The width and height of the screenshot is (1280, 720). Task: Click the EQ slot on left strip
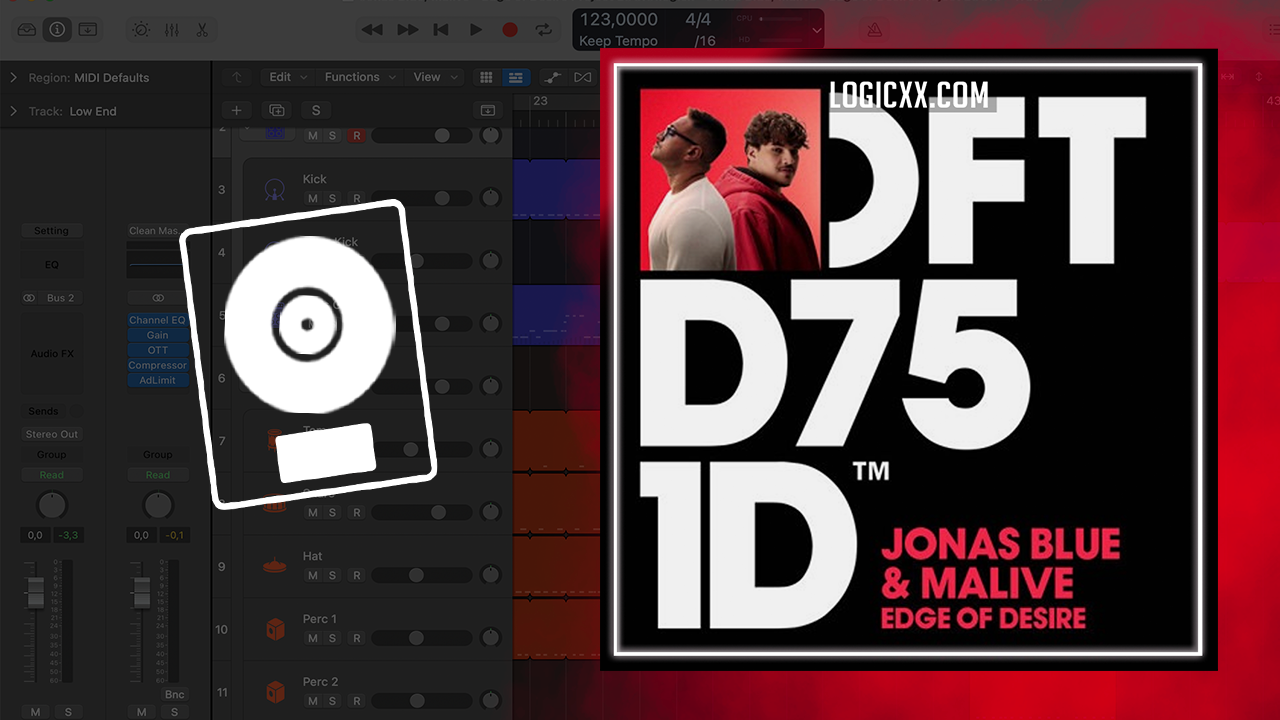coord(52,265)
